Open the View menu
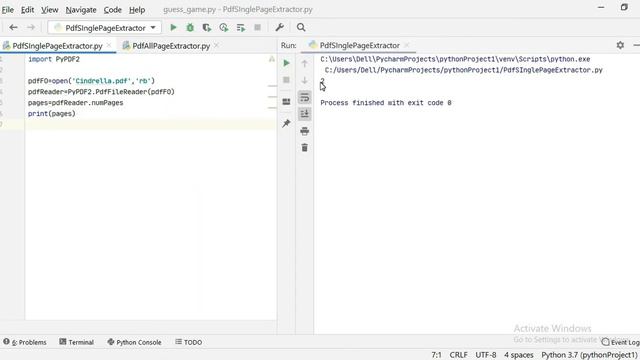 point(49,9)
